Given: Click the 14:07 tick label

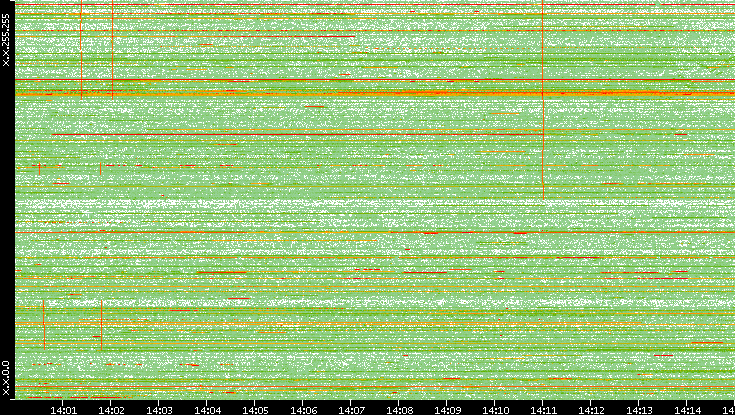Looking at the screenshot, I should [351, 410].
